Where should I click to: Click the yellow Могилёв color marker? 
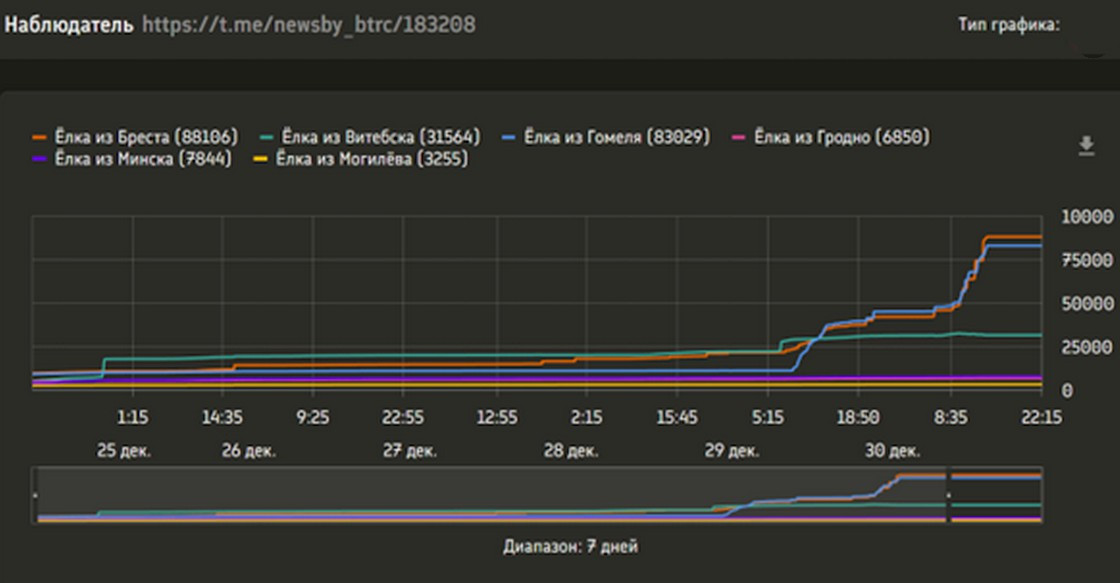click(261, 159)
